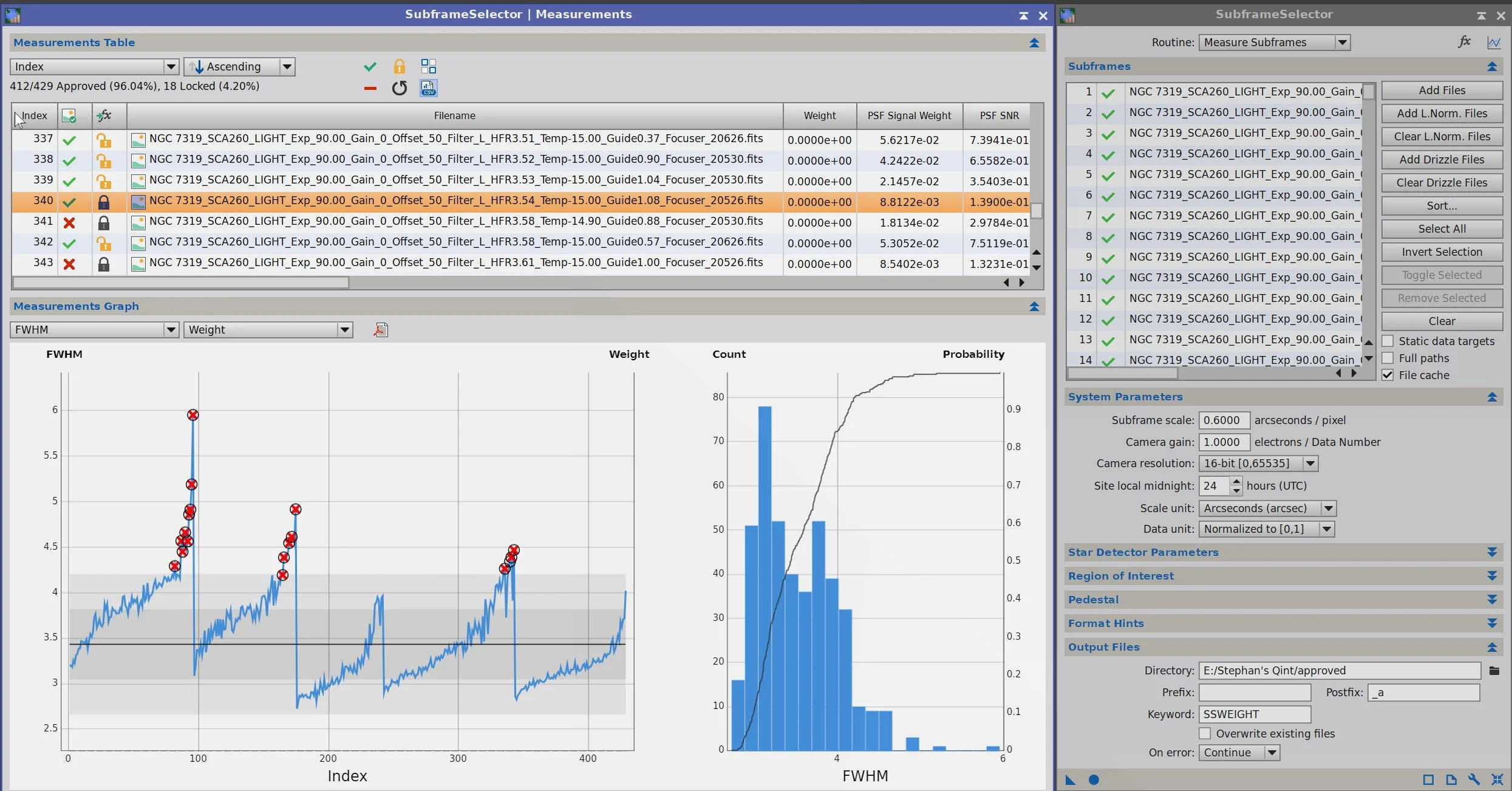Toggle the Full paths checkbox
The width and height of the screenshot is (1512, 791).
(1388, 358)
